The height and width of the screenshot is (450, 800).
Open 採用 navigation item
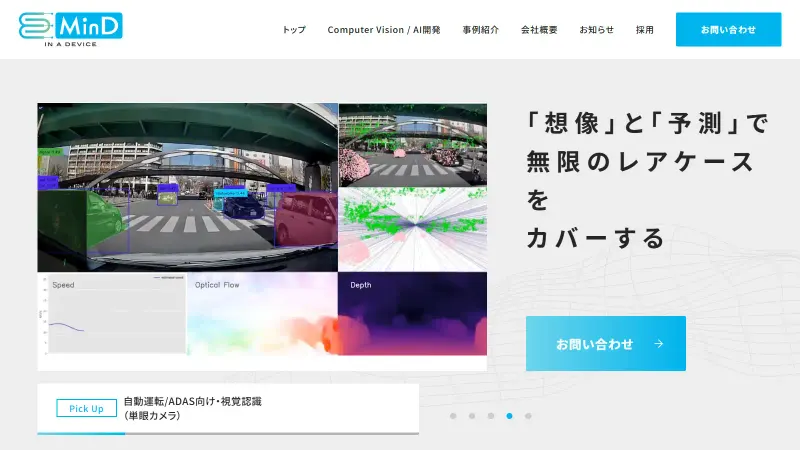coord(644,30)
